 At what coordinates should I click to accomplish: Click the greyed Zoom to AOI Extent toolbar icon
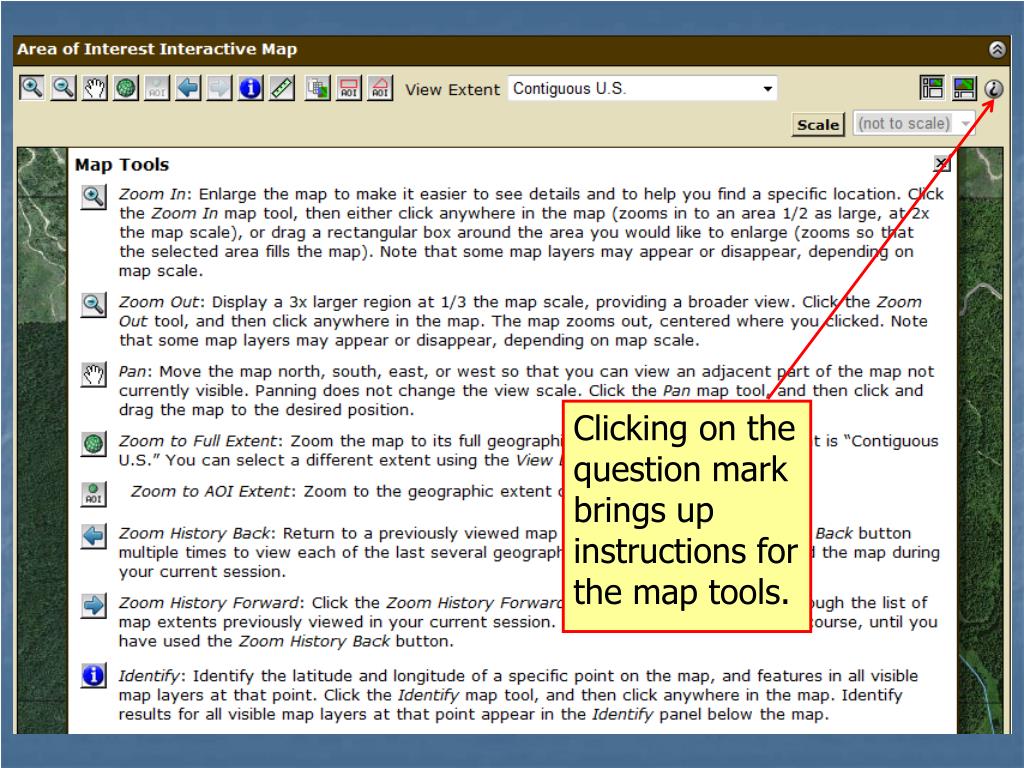[157, 88]
